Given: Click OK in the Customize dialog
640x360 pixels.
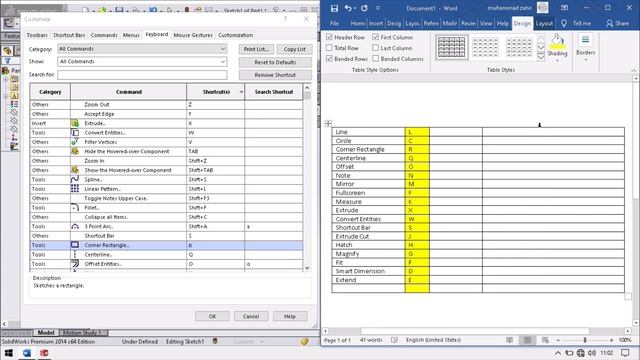Looking at the screenshot, I should point(212,316).
